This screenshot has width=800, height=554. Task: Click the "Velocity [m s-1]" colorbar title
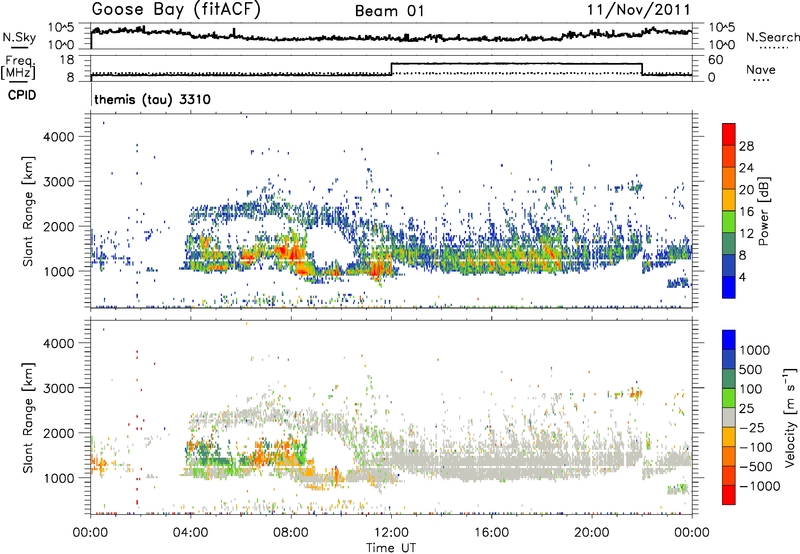(x=790, y=417)
